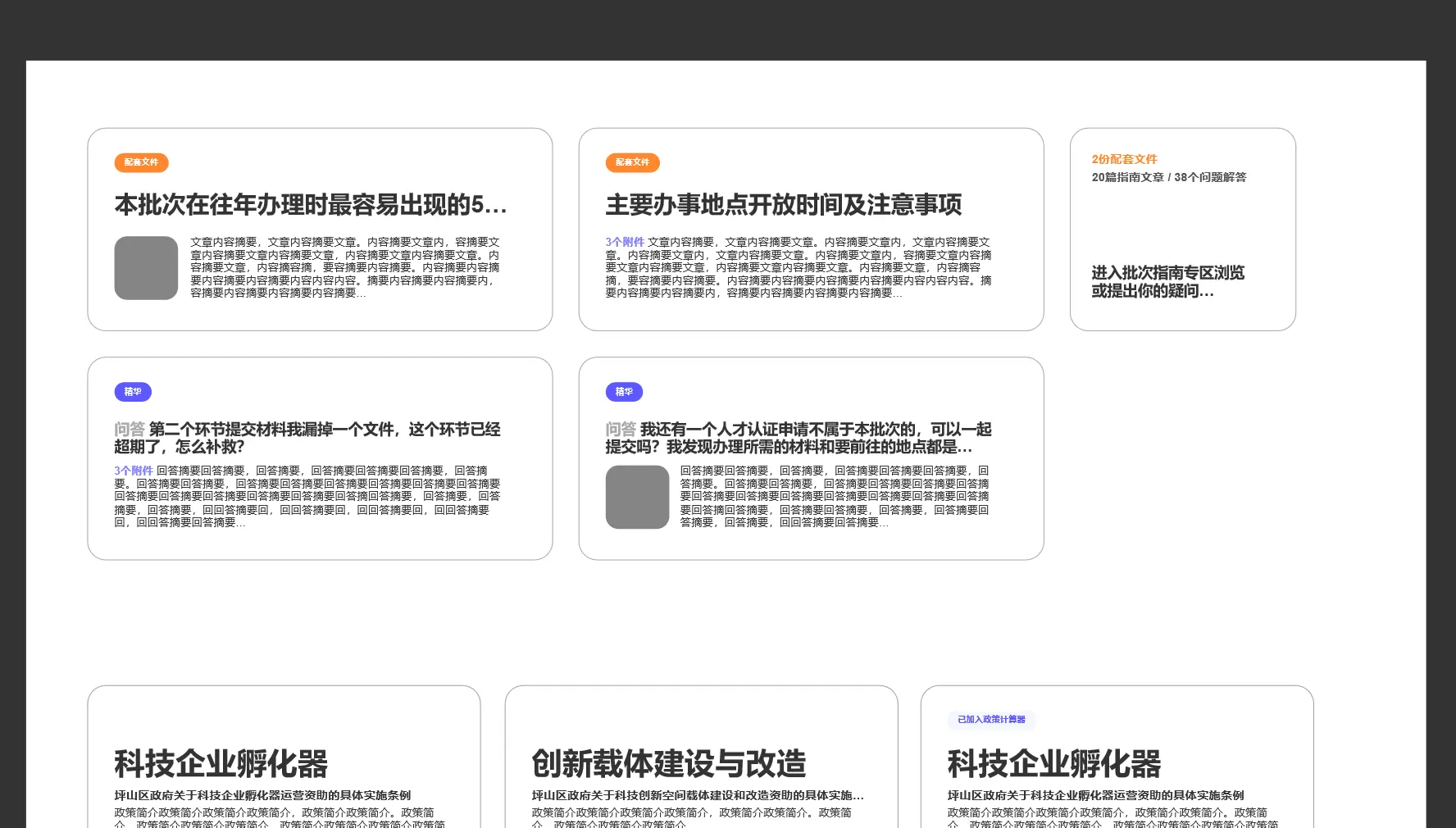Viewport: 1456px width, 828px height.
Task: Open the first 科技企业孵化器 policy card title
Action: (221, 763)
